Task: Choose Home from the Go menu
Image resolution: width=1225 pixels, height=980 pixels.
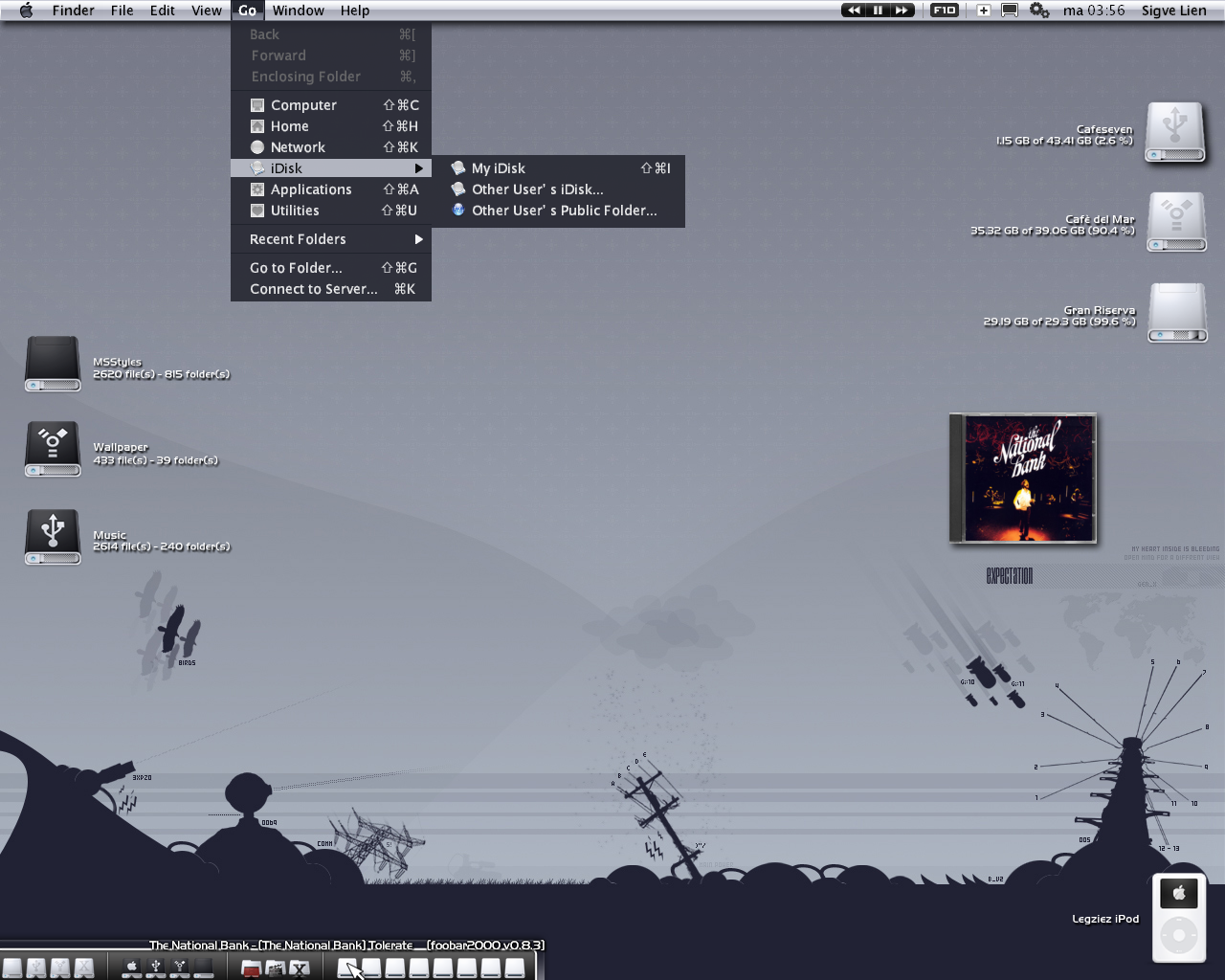Action: (331, 126)
